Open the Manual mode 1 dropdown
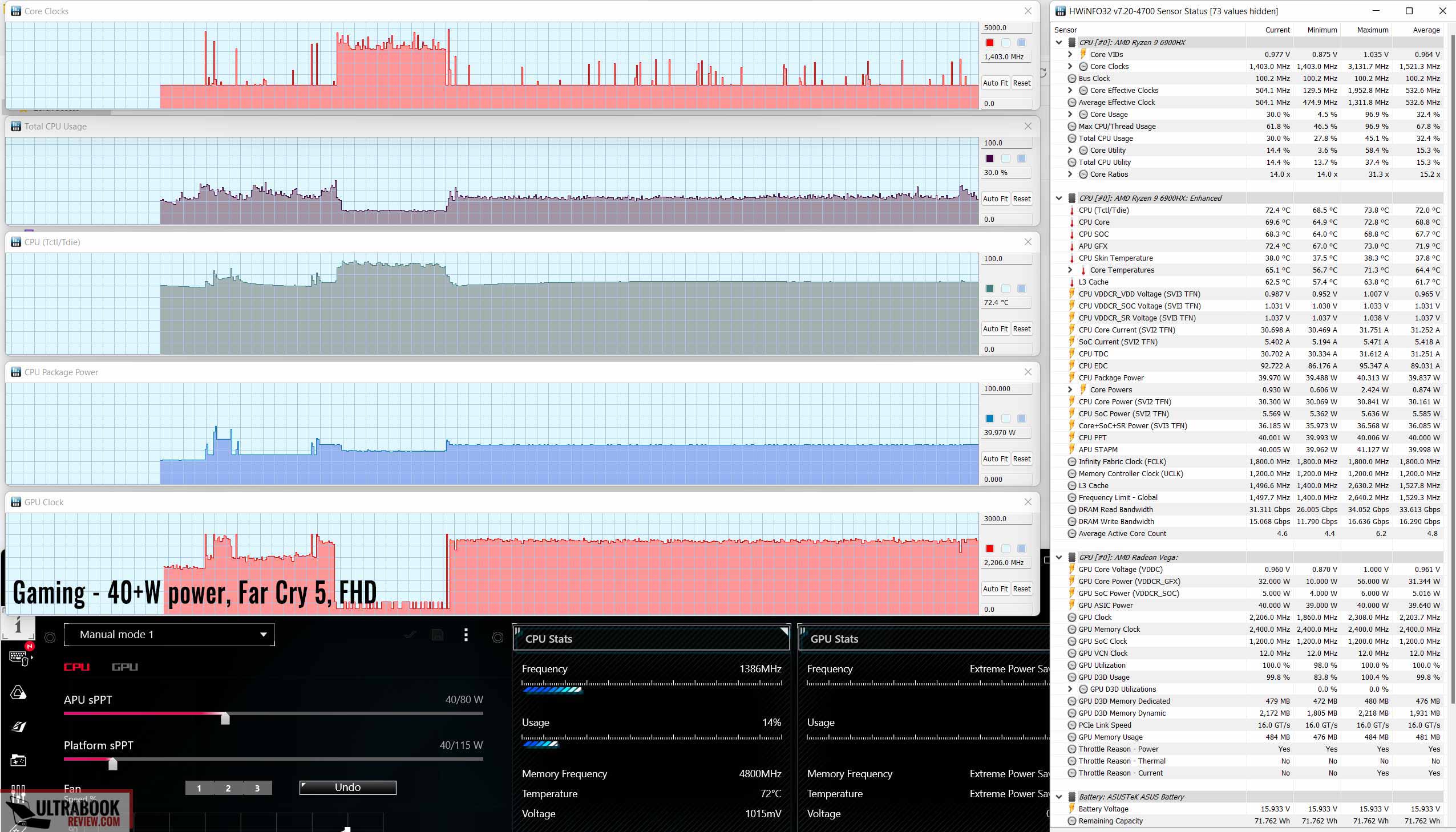The height and width of the screenshot is (832, 1456). (169, 634)
